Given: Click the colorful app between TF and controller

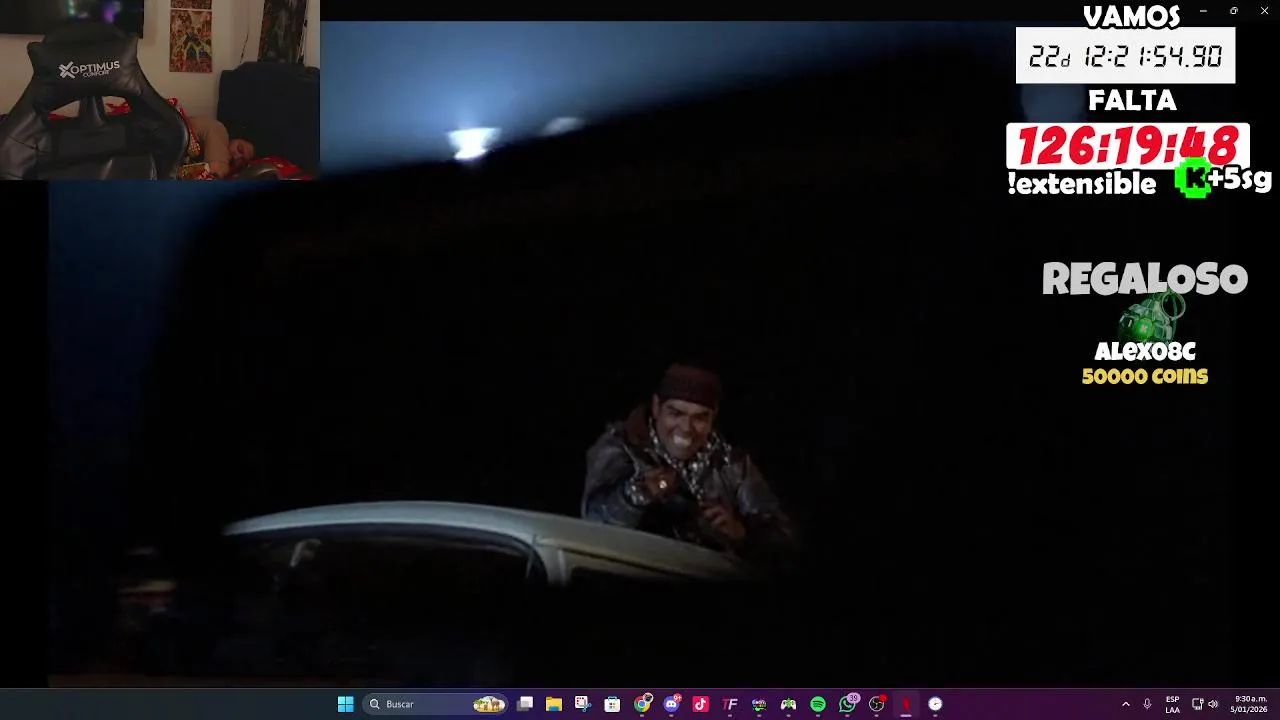Looking at the screenshot, I should coord(759,704).
